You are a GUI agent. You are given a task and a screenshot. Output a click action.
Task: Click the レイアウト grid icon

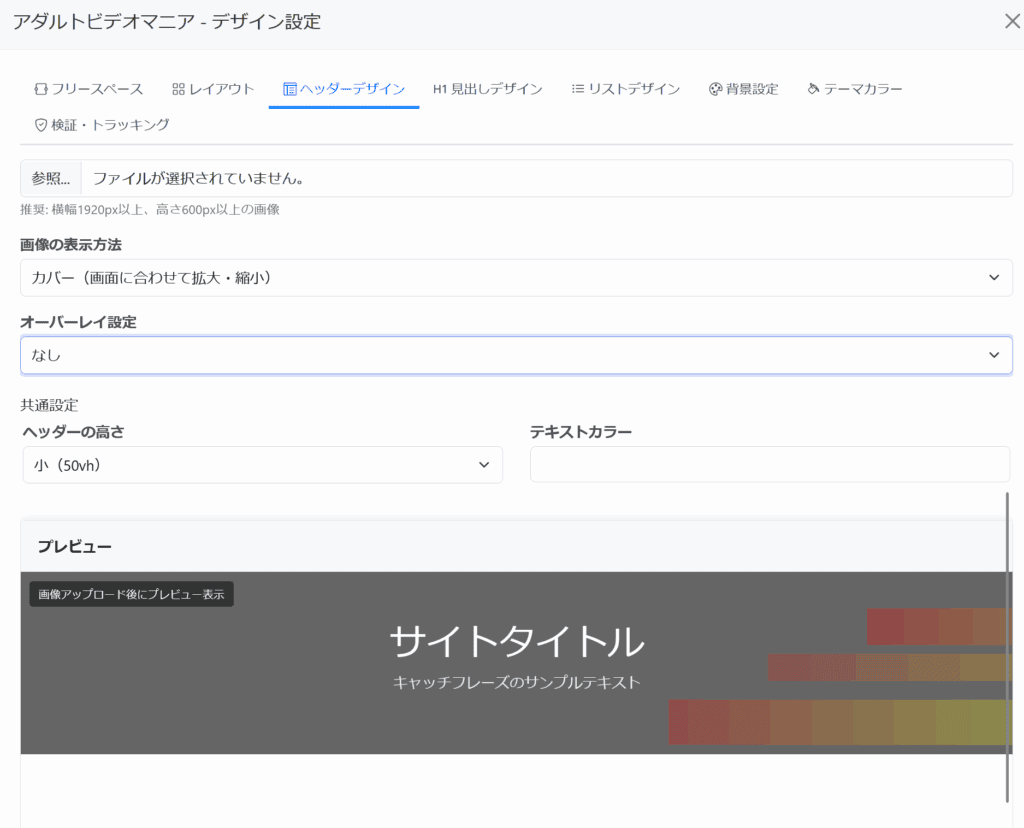coord(178,89)
